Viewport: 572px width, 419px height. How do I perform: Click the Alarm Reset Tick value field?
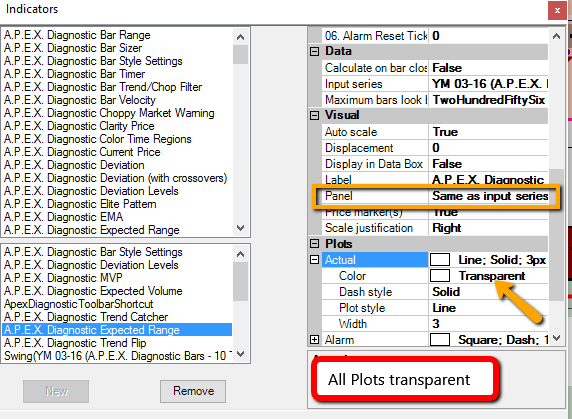[488, 36]
